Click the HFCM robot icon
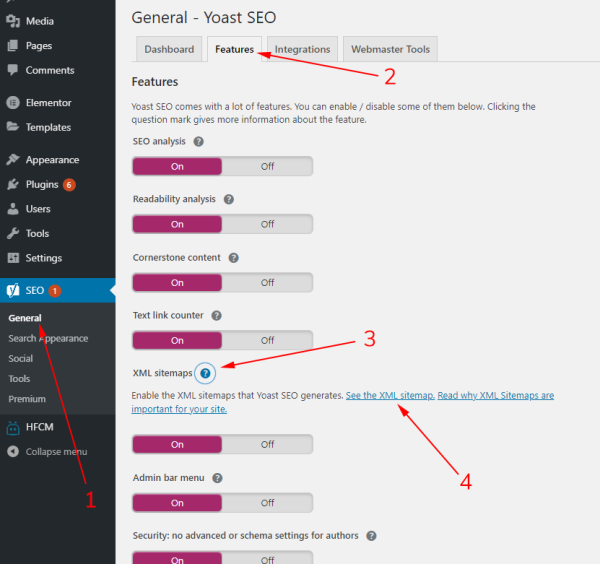 click(x=13, y=427)
